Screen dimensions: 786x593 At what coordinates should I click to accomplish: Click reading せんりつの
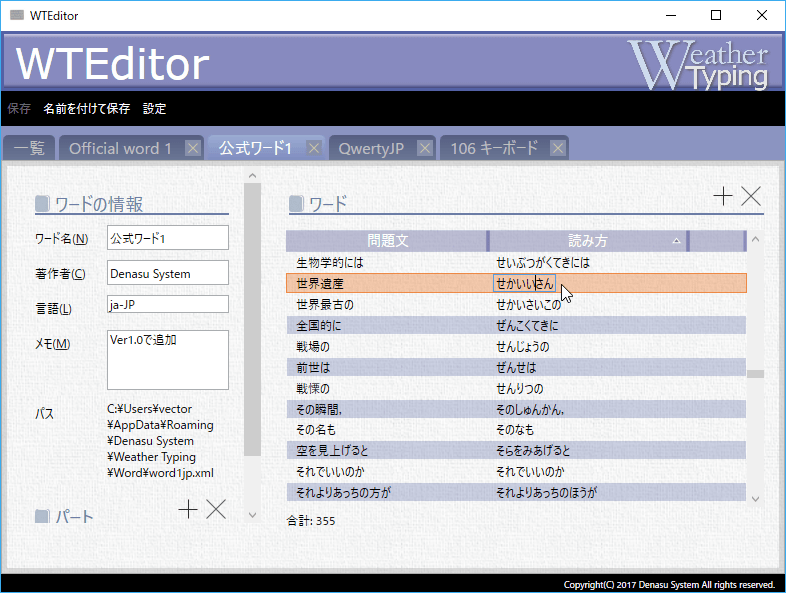(x=519, y=388)
